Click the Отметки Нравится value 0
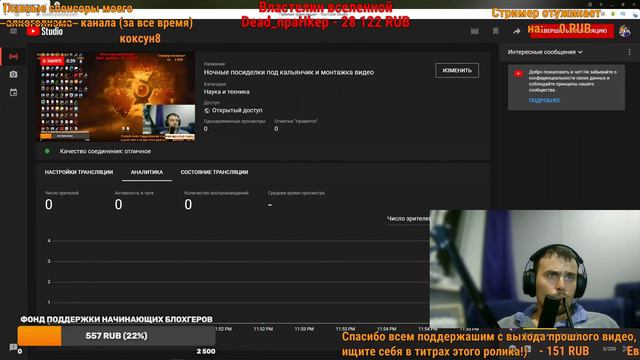The width and height of the screenshot is (640, 360). click(276, 129)
